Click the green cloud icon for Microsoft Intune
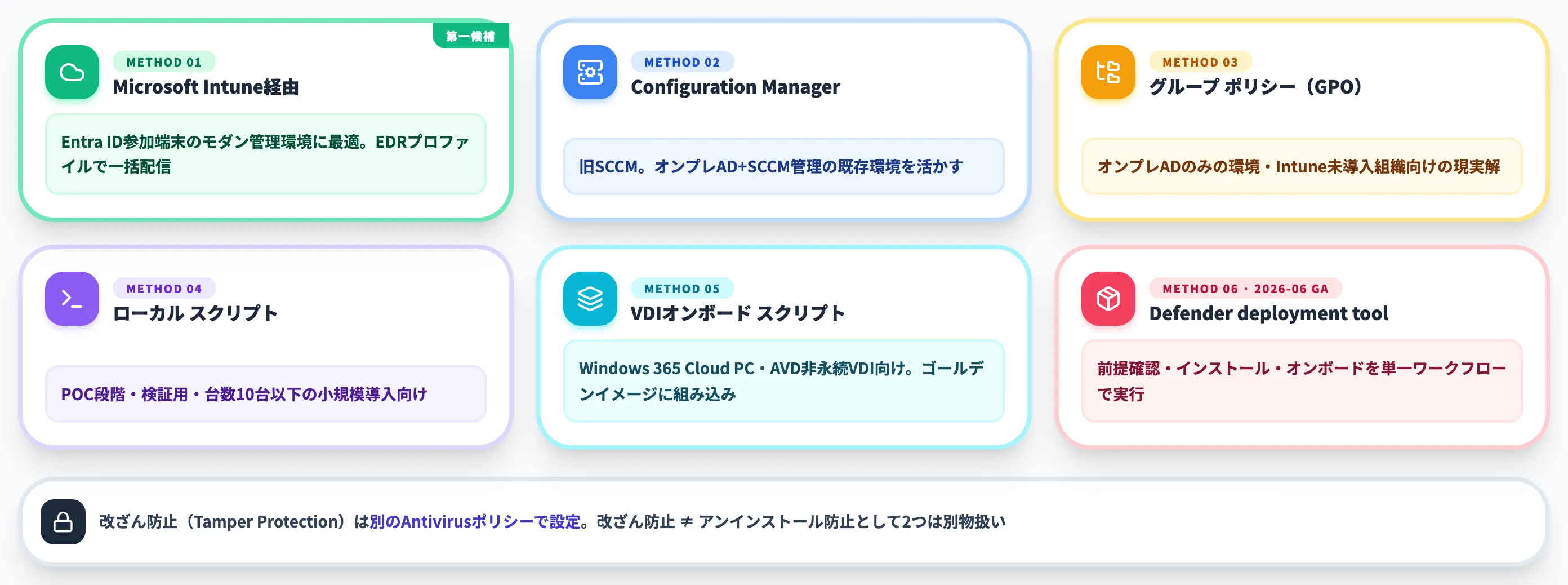 click(72, 72)
